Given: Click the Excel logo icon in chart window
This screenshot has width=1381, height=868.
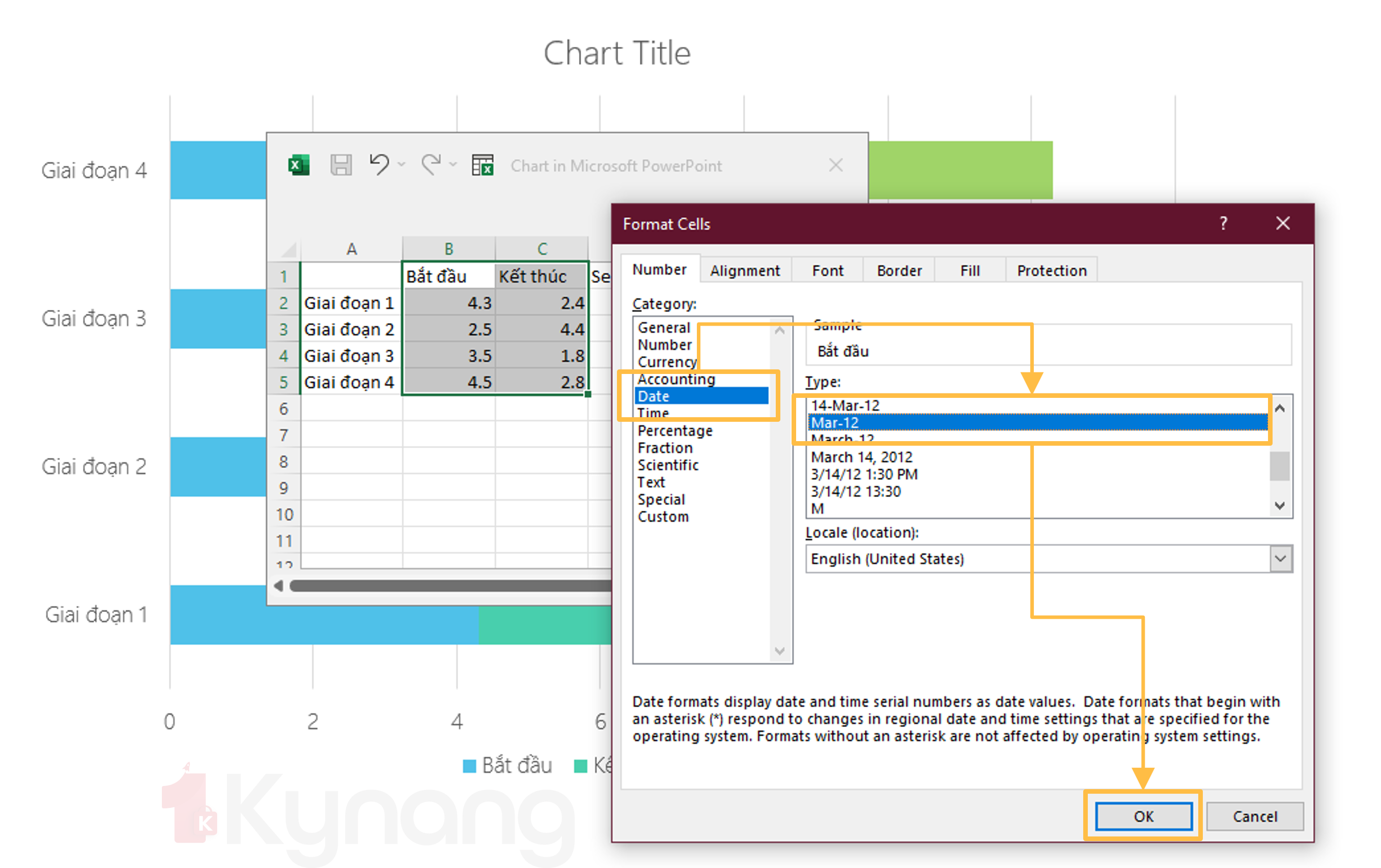Looking at the screenshot, I should (299, 166).
